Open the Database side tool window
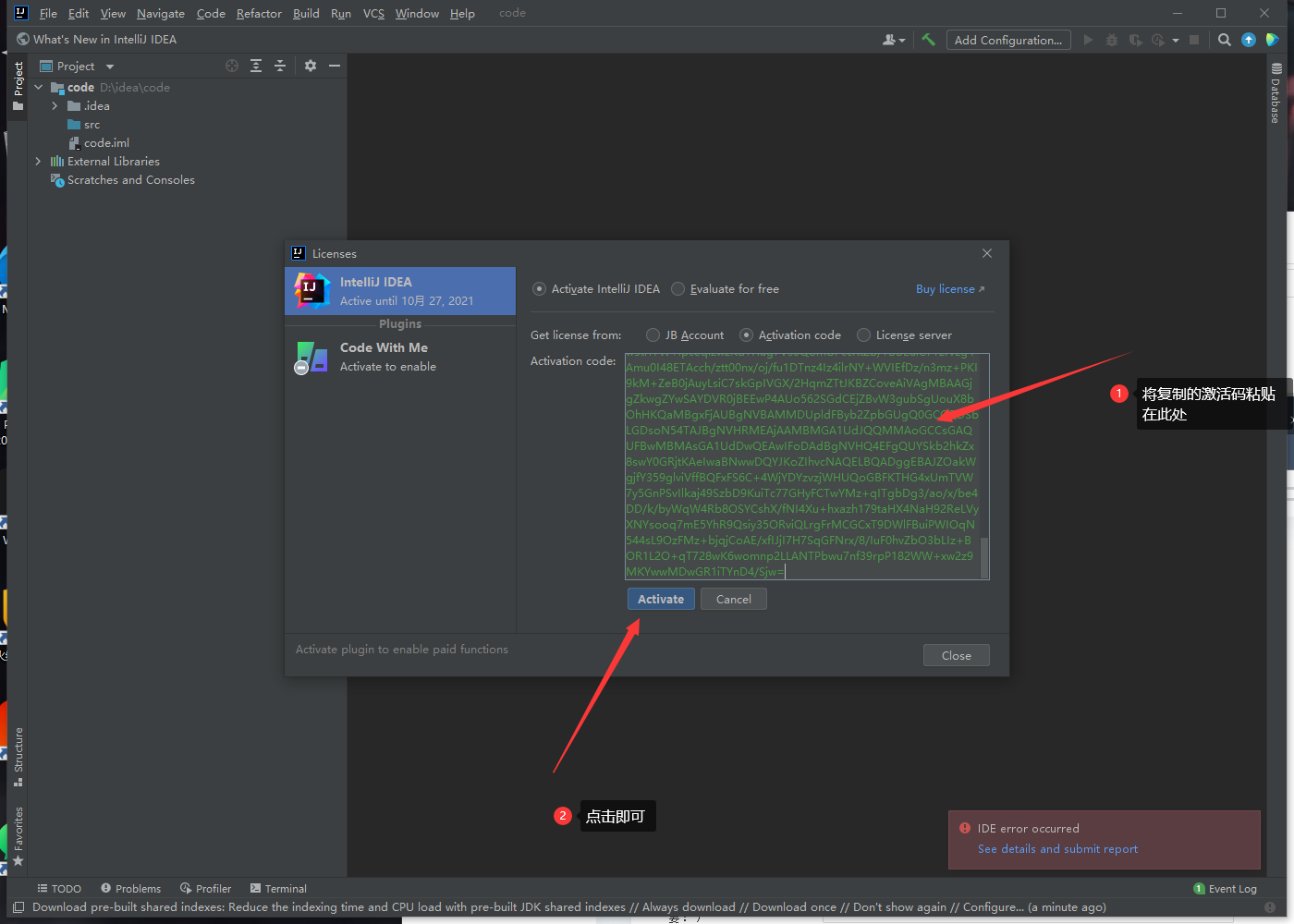This screenshot has height=924, width=1294. (x=1276, y=93)
